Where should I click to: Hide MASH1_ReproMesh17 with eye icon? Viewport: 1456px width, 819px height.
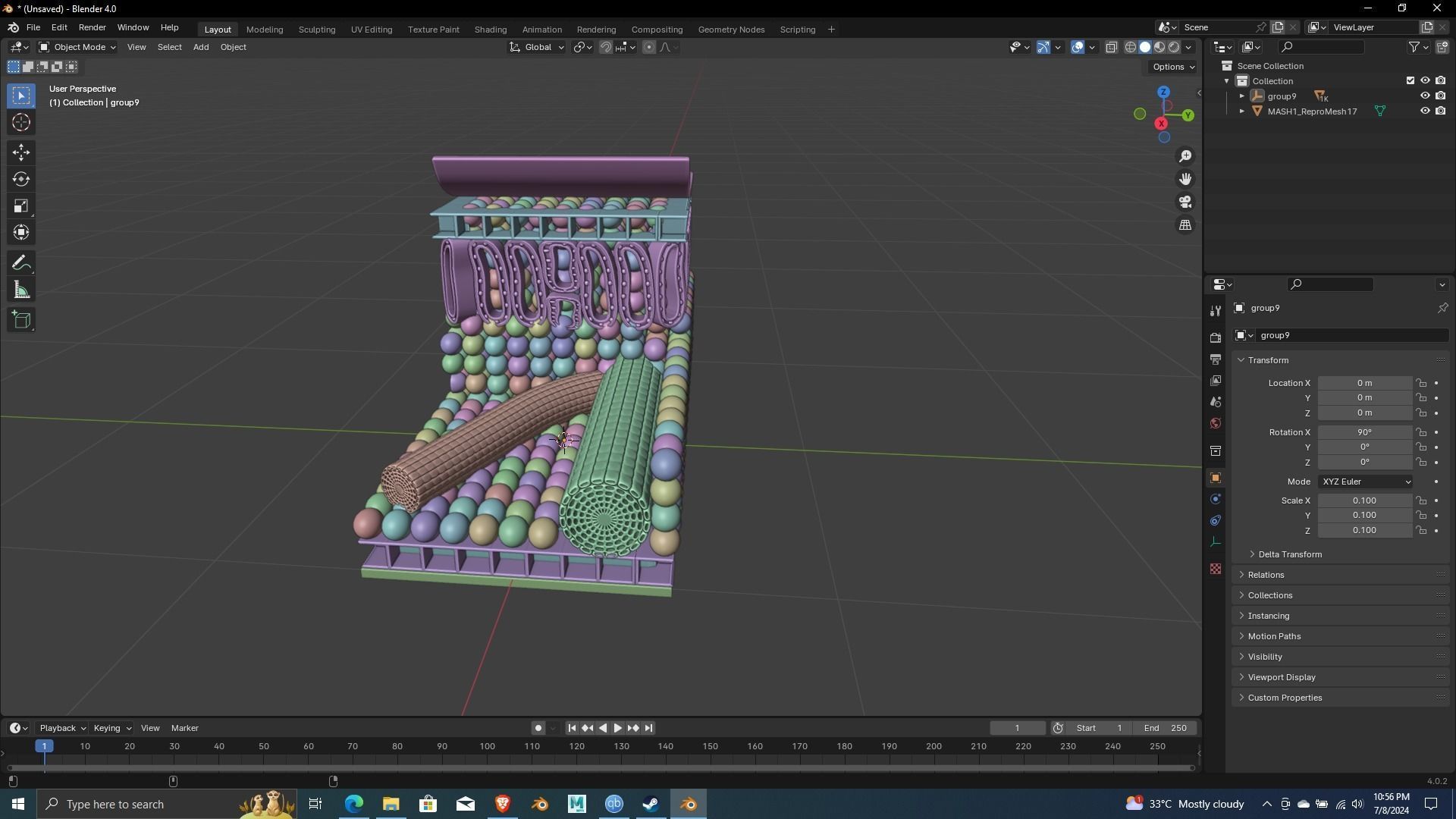point(1425,111)
